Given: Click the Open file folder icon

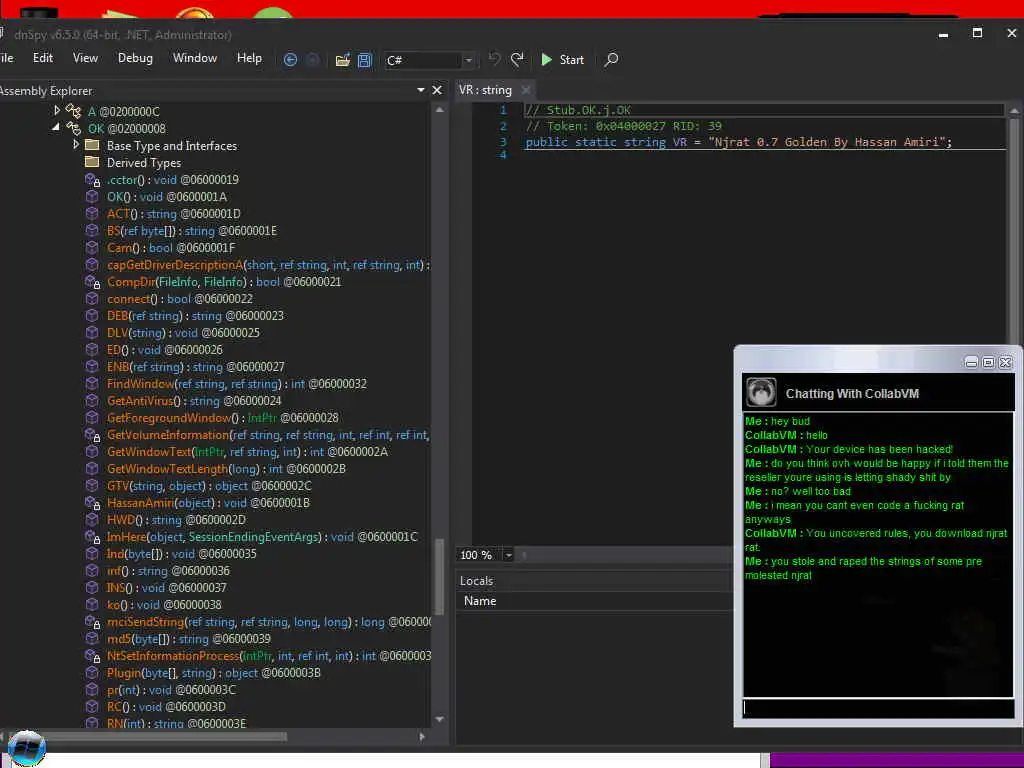Looking at the screenshot, I should [343, 60].
